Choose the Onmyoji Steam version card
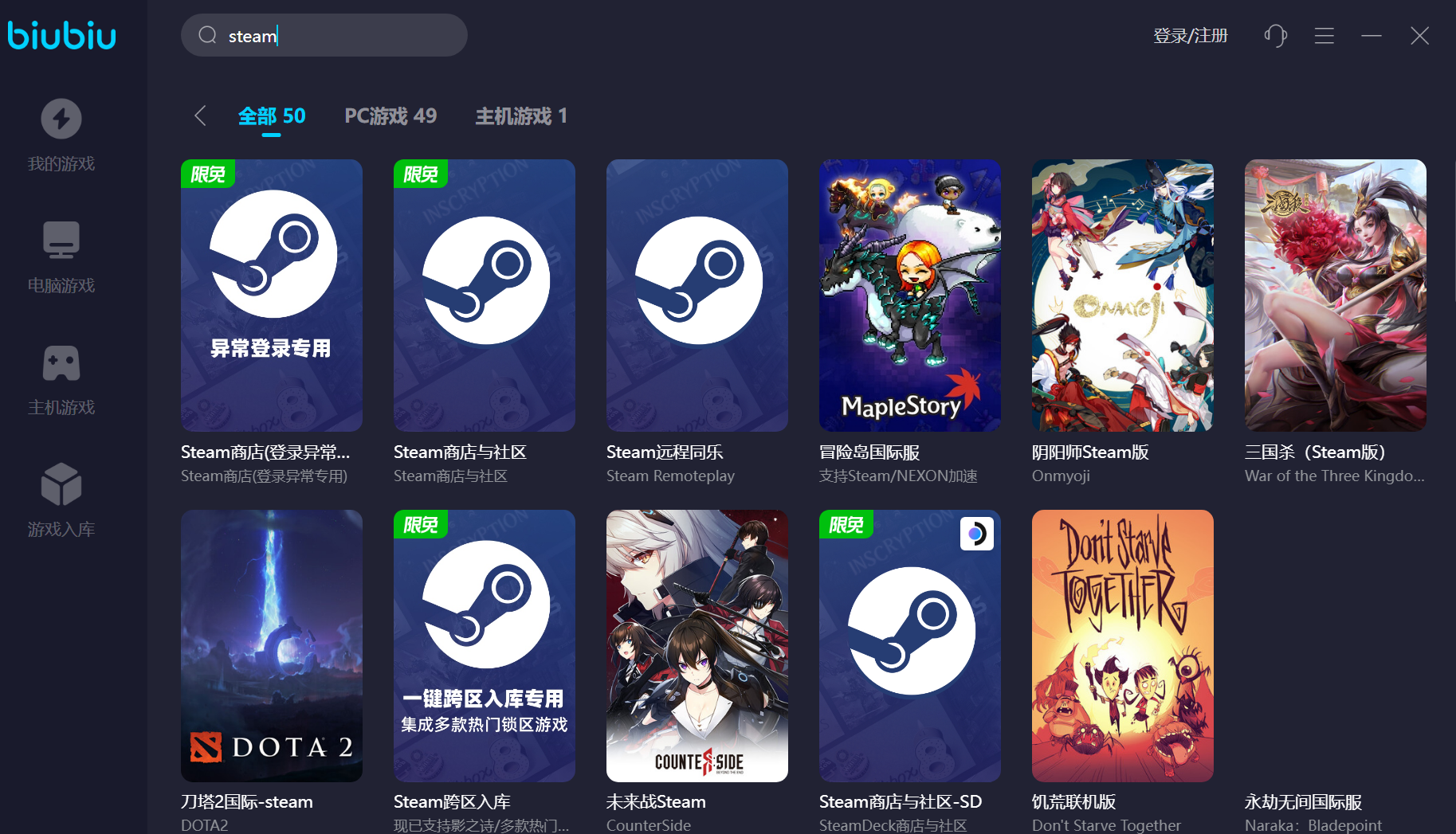This screenshot has width=1456, height=834. click(x=1122, y=296)
